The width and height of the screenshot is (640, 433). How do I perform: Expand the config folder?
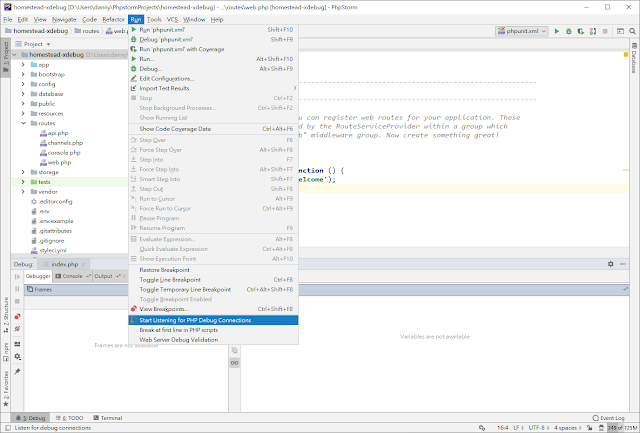23,84
